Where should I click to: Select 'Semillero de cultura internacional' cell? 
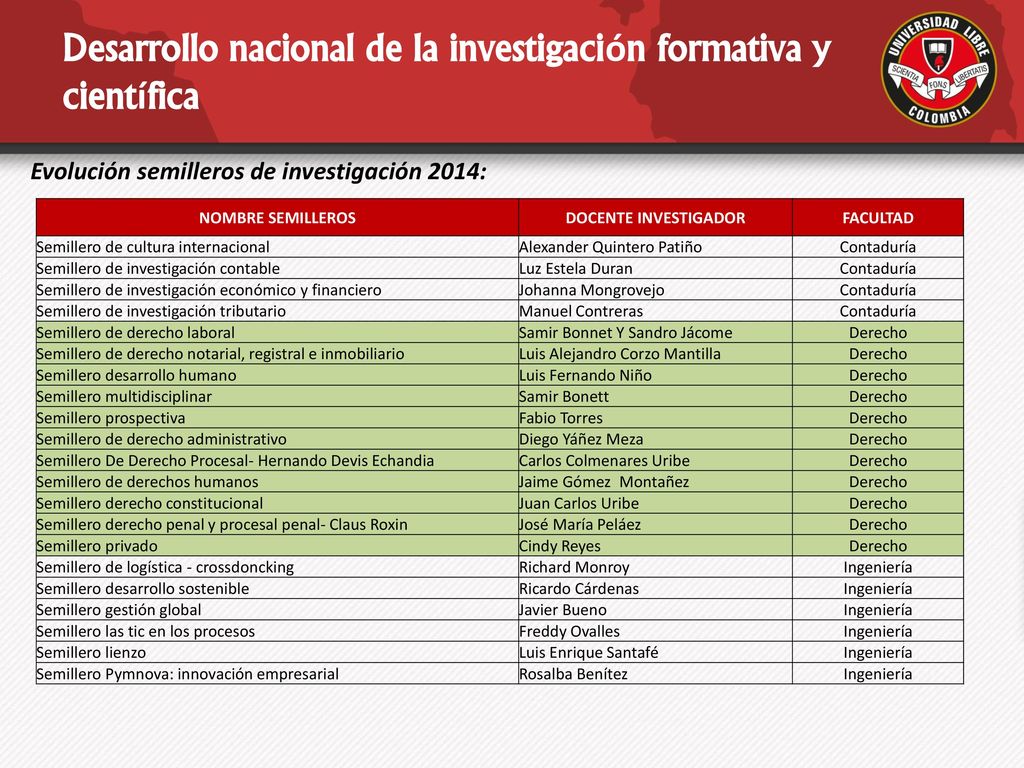(x=278, y=247)
